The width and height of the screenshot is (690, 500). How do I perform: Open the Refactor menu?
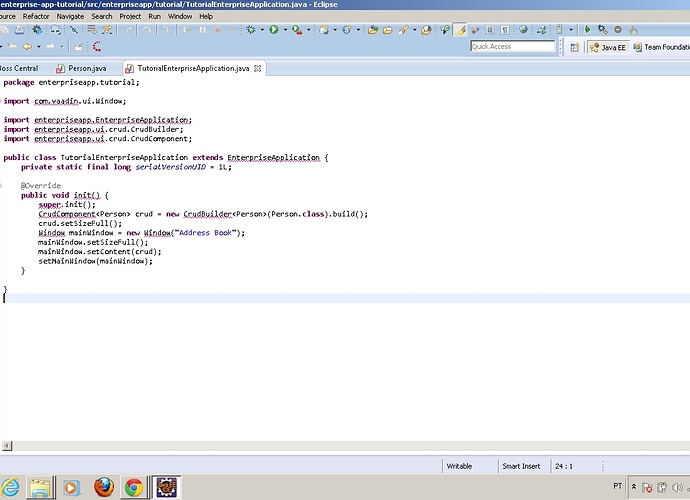36,16
